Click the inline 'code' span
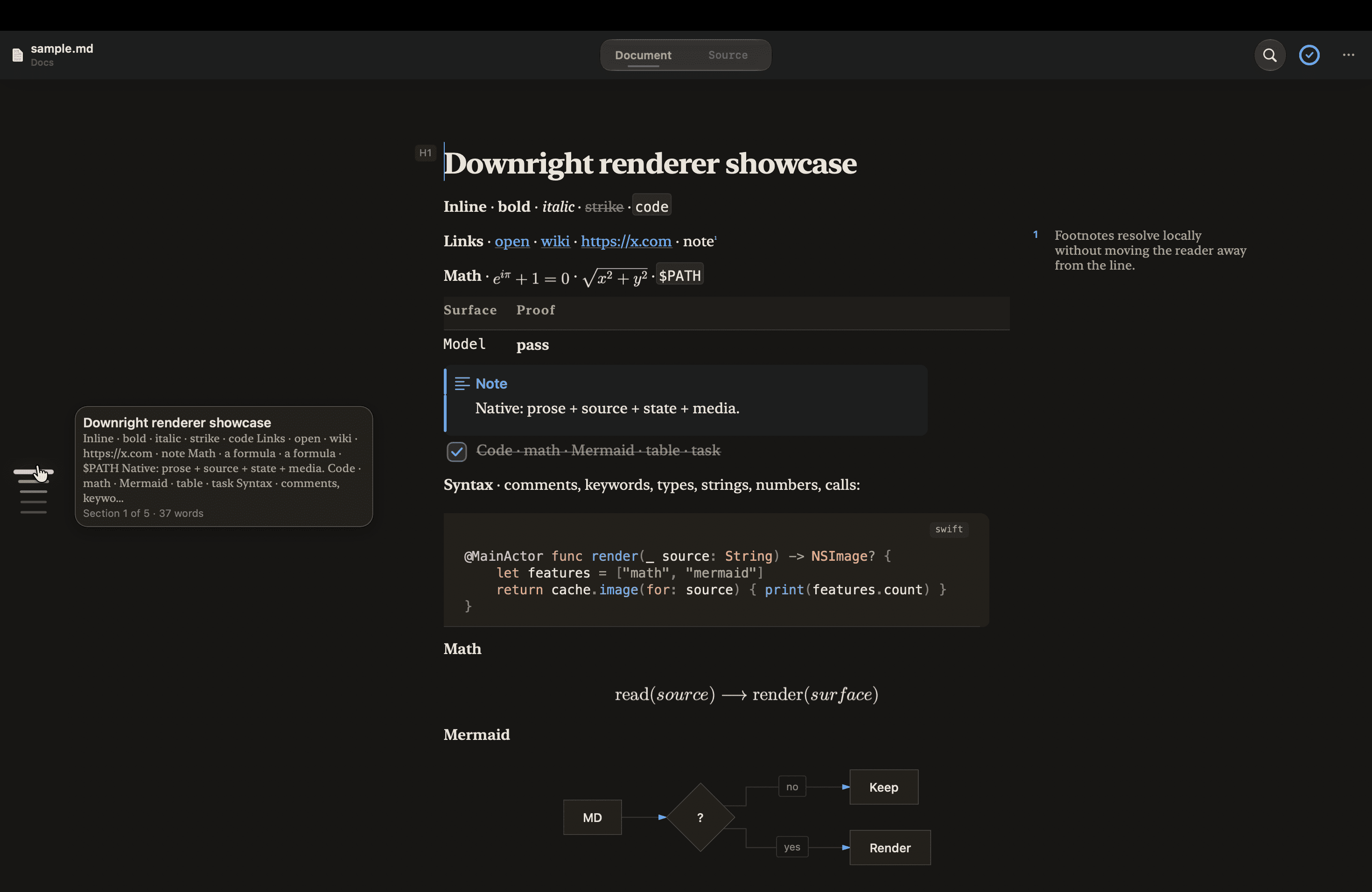Image resolution: width=1372 pixels, height=892 pixels. coord(651,206)
